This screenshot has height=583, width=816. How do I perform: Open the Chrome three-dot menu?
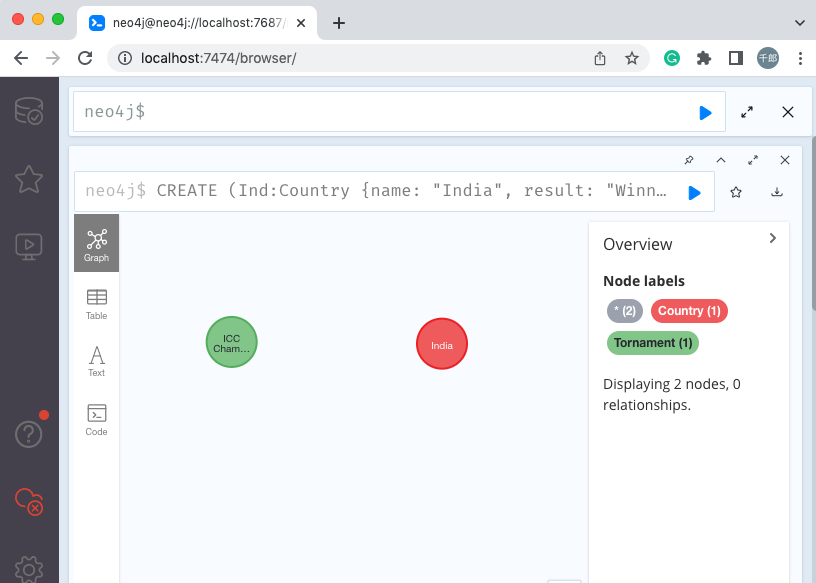click(800, 58)
